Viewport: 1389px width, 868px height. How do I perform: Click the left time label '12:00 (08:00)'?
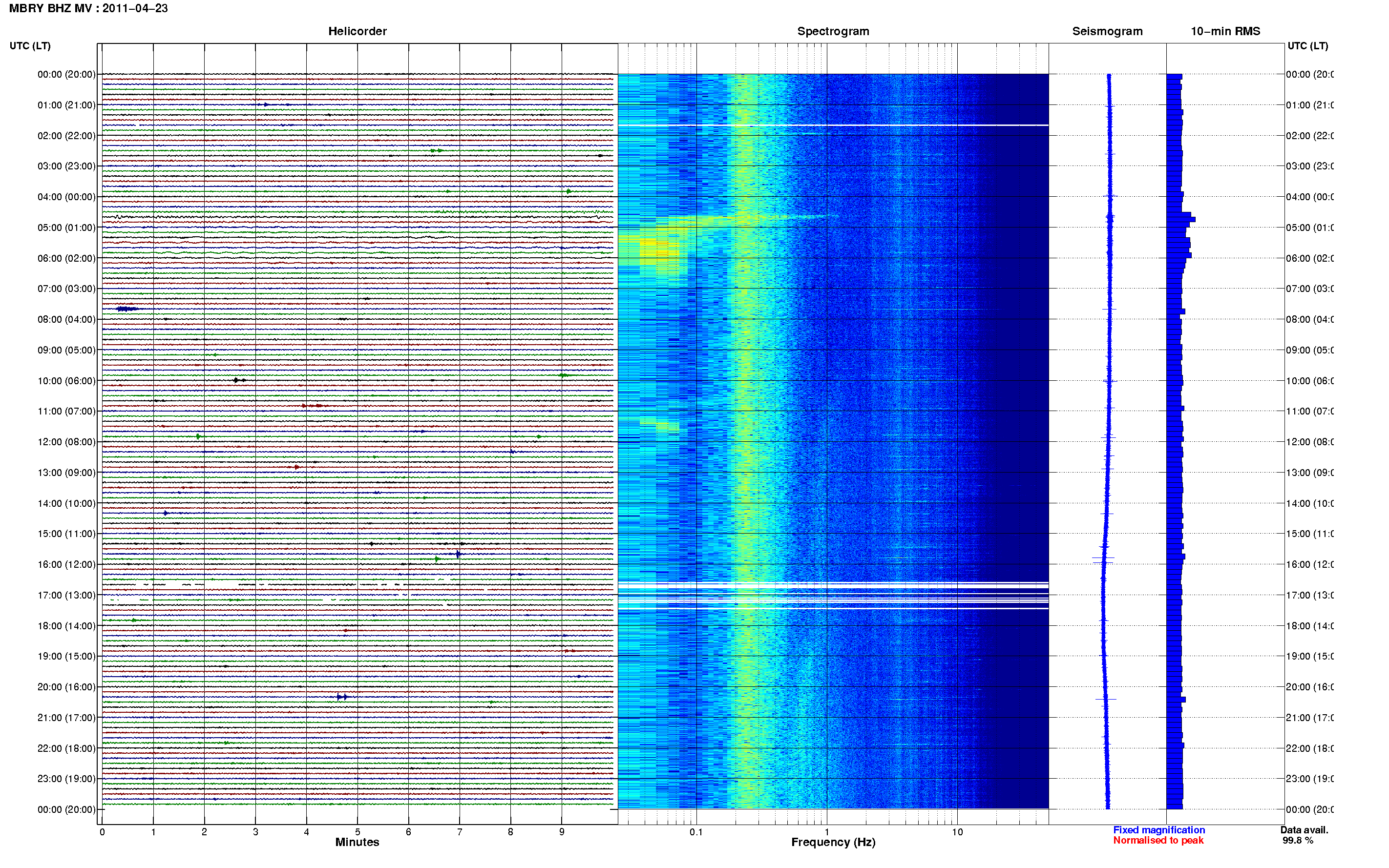66,442
